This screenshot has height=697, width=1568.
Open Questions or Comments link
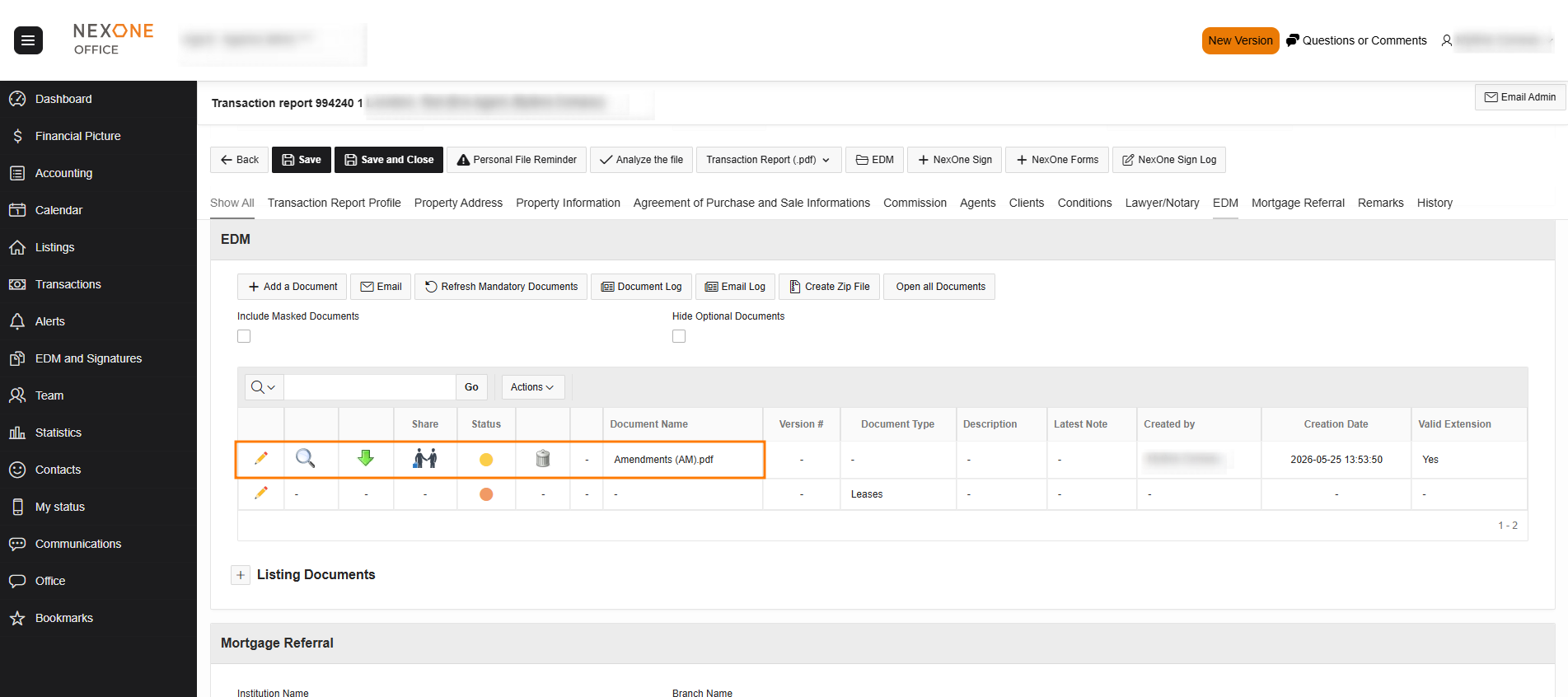[1356, 40]
